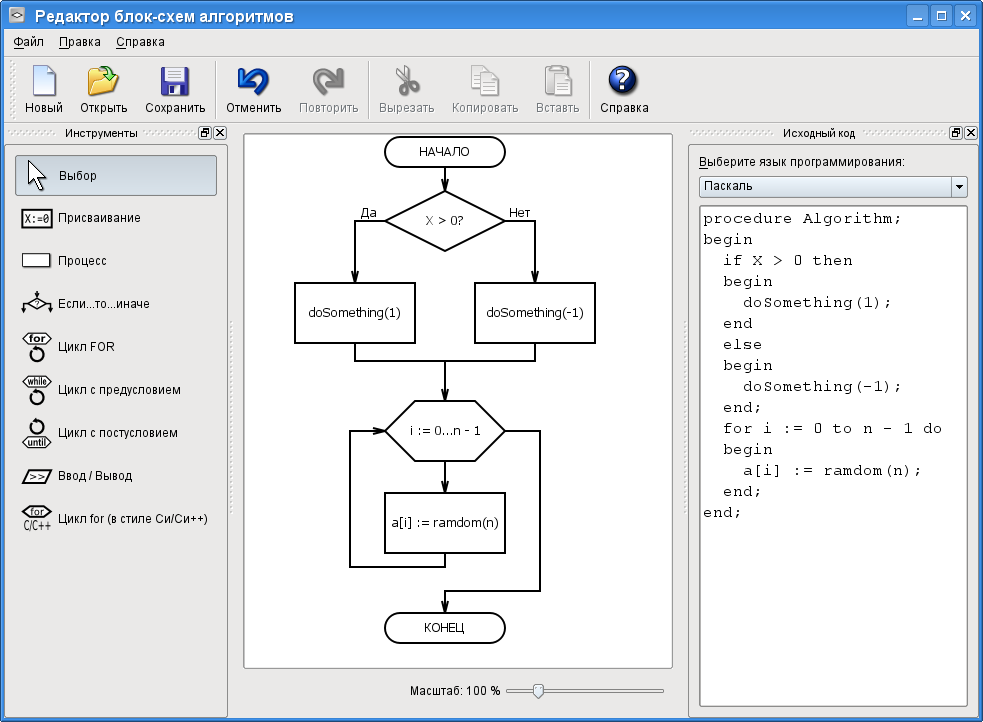Screen dimensions: 983x722
Task: Click 'if X > 0 then' code line
Action: (787, 261)
